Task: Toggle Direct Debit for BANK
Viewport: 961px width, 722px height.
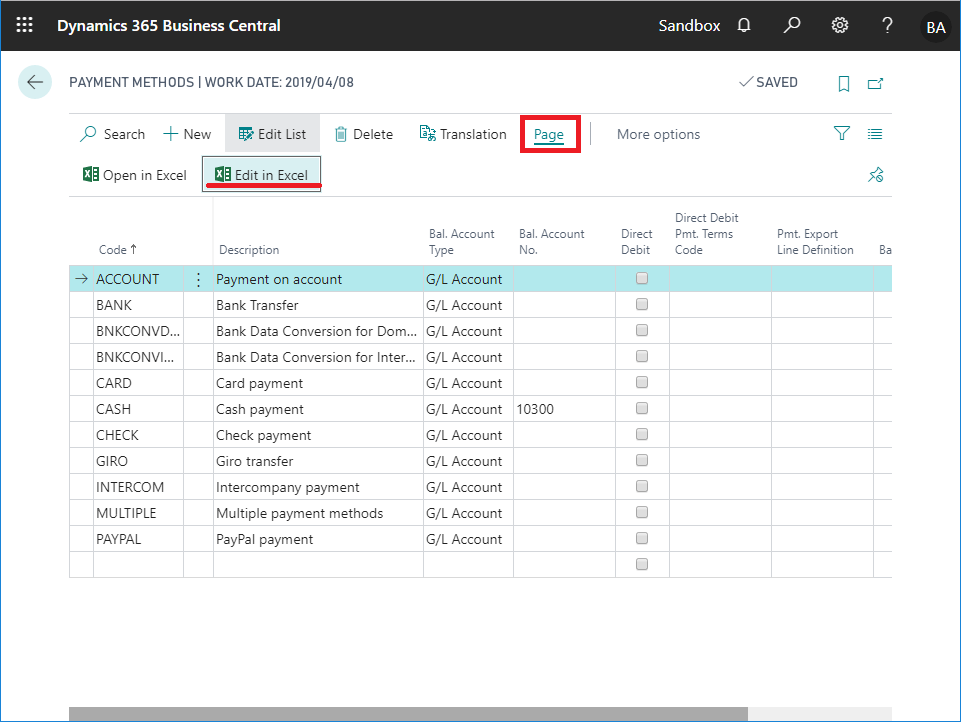Action: (642, 305)
